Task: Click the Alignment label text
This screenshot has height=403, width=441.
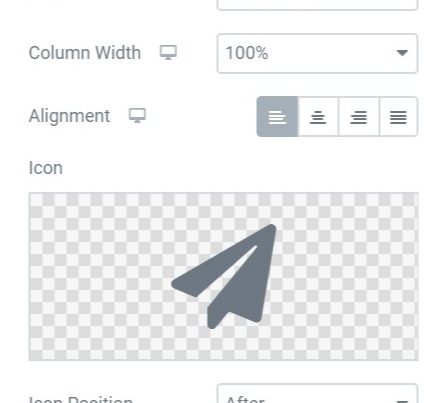Action: [x=69, y=116]
